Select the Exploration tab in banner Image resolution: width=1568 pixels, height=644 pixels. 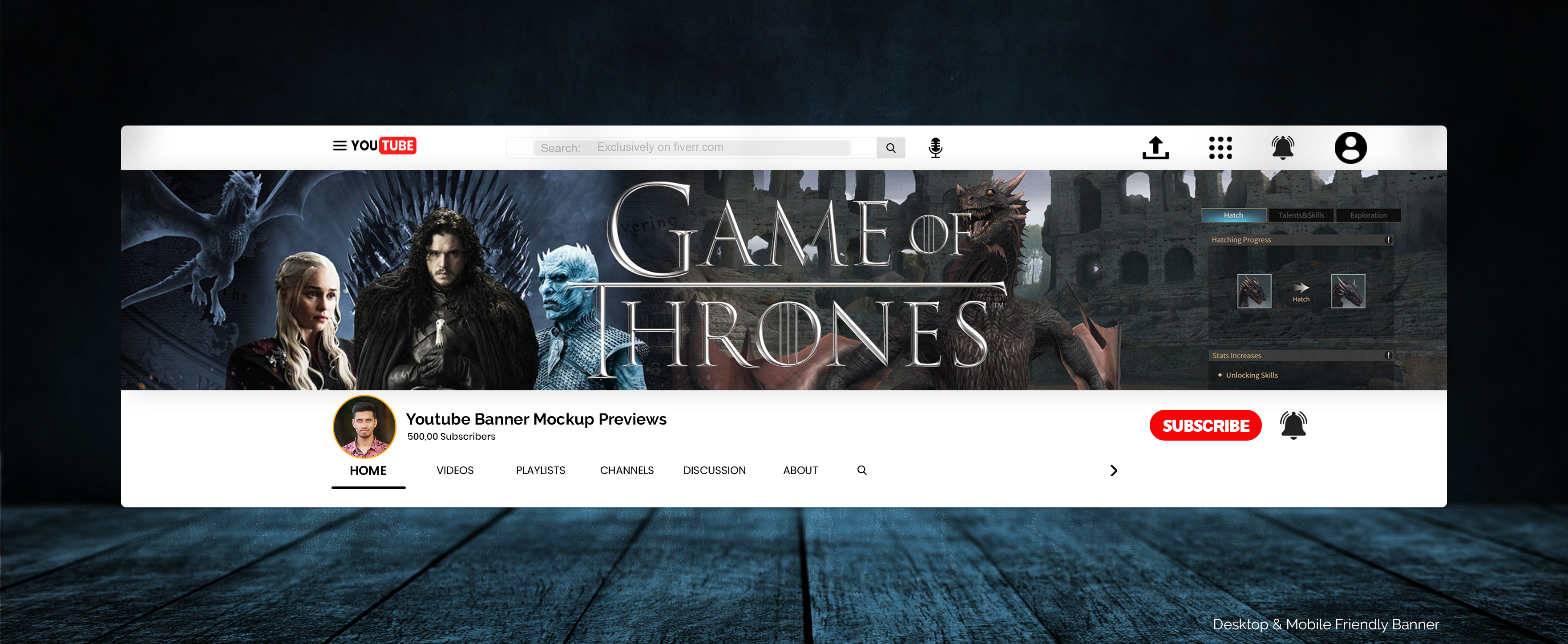tap(1368, 215)
